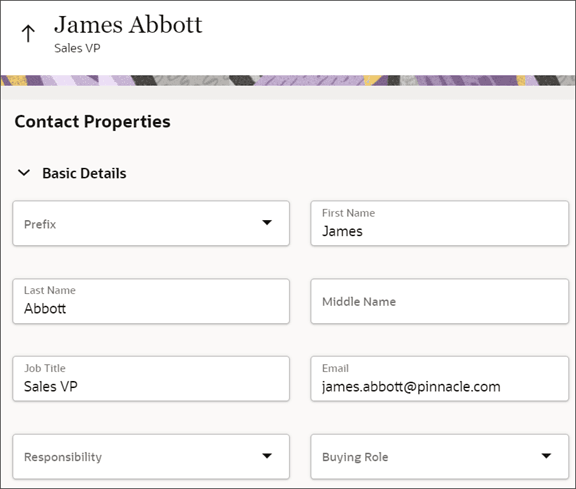Edit the Last Name field with Abbott
Image resolution: width=576 pixels, height=489 pixels.
(151, 301)
